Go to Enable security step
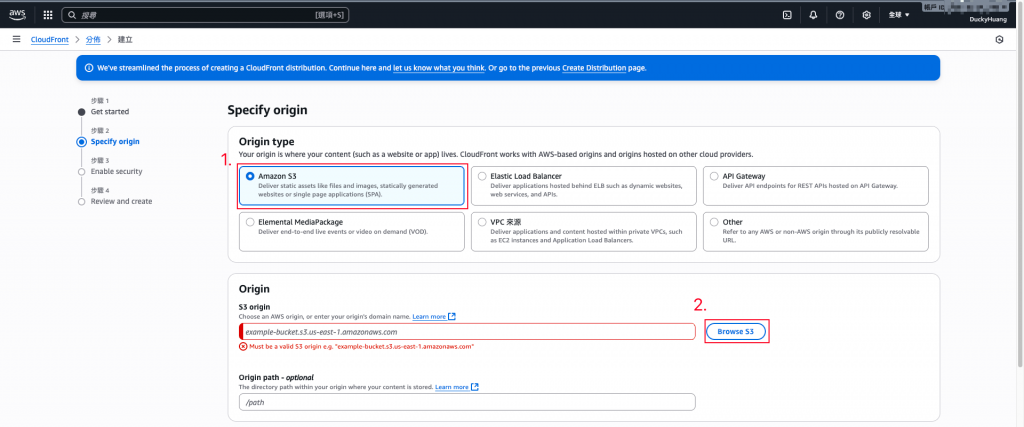This screenshot has height=427, width=1024. pos(116,172)
